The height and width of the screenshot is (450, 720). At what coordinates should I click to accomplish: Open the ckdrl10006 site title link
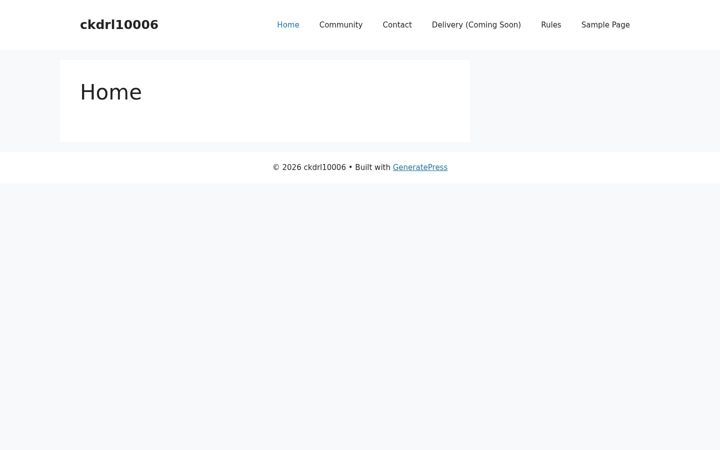tap(119, 25)
